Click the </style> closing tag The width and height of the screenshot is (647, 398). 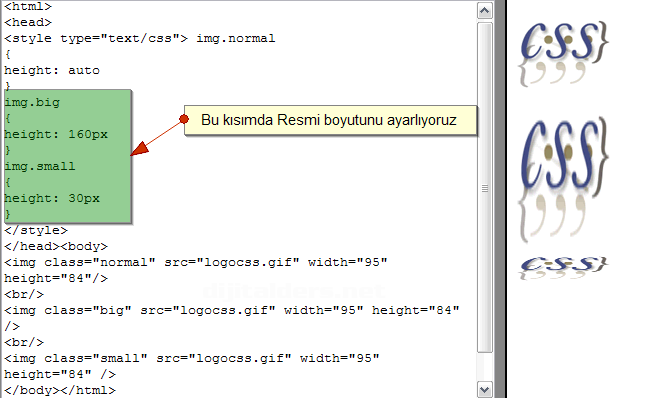point(36,230)
